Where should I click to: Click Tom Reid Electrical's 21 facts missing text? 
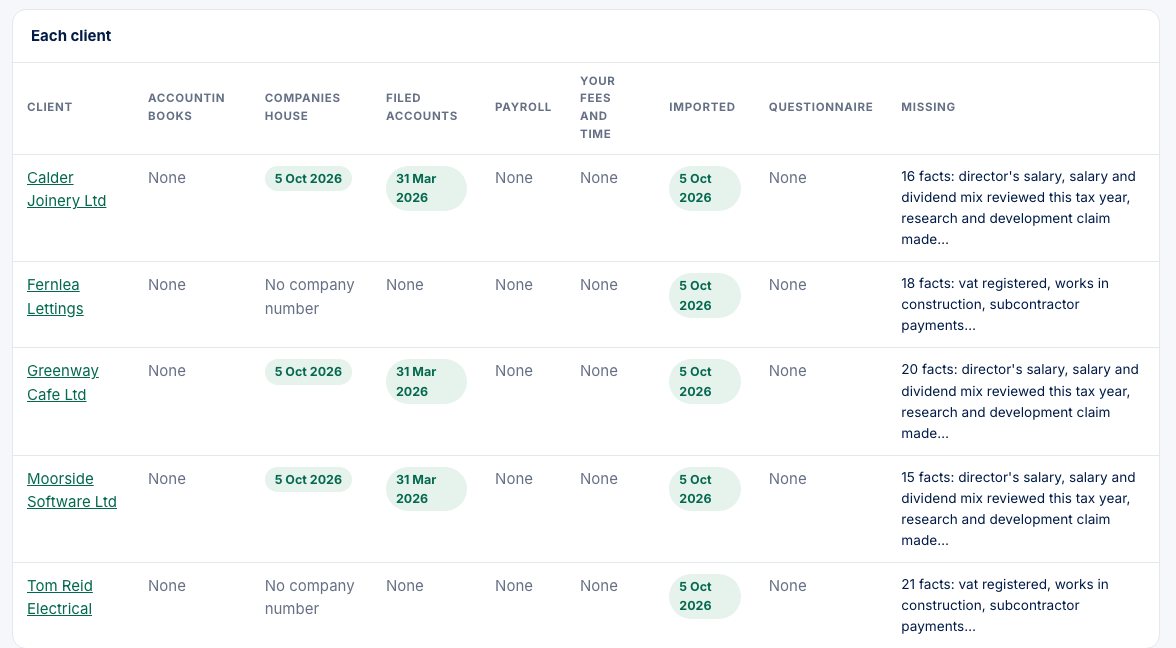1005,605
